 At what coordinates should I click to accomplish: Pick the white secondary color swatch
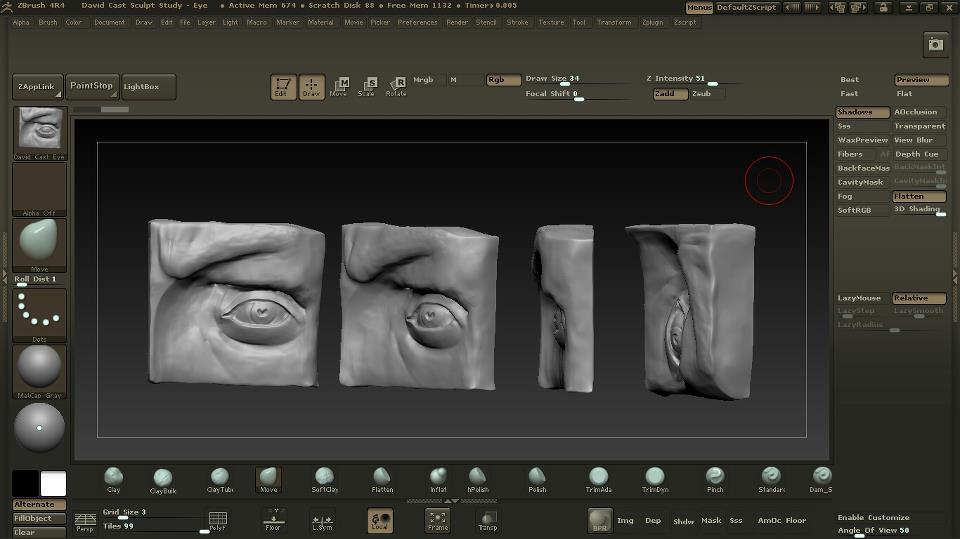click(x=53, y=483)
